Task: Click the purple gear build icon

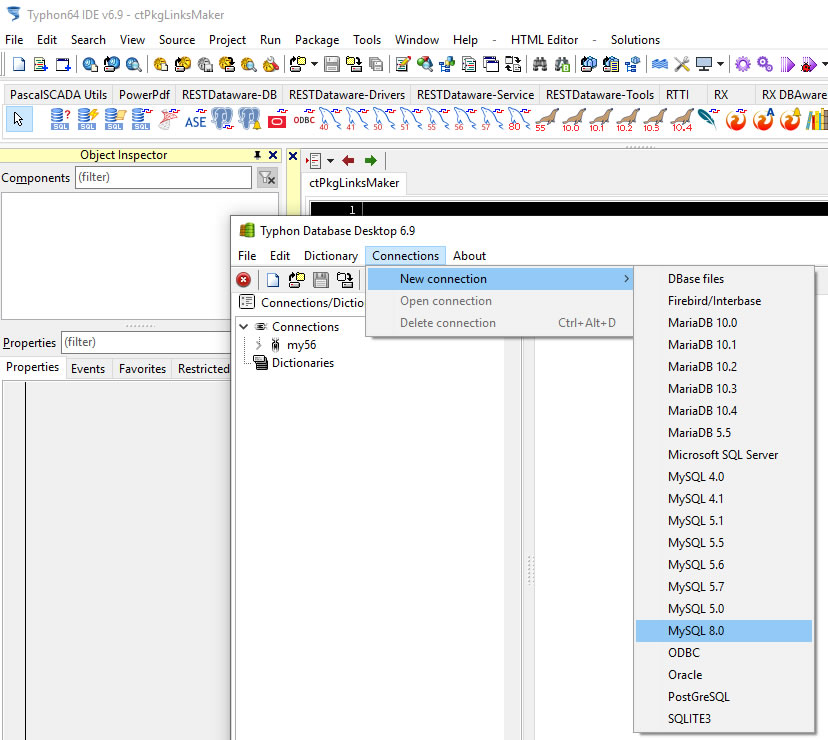Action: click(742, 64)
